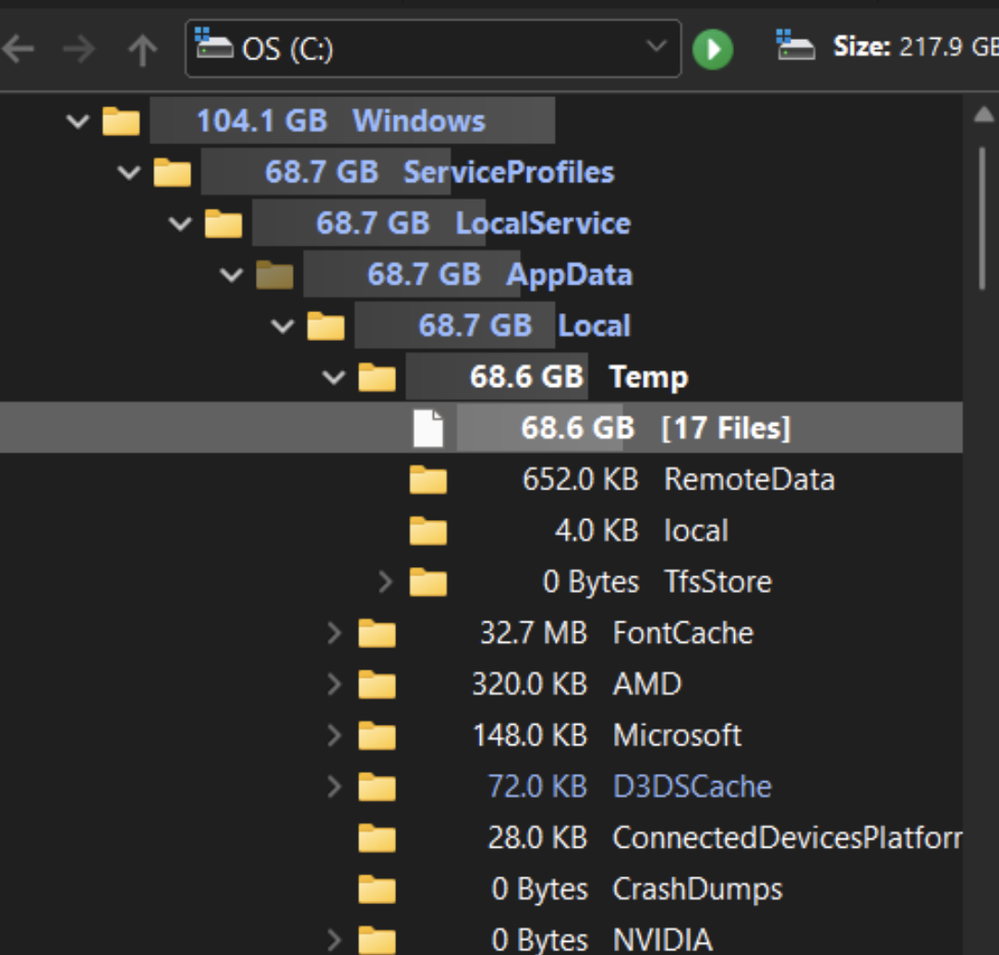Collapse the Windows folder node
The height and width of the screenshot is (955, 999).
point(78,120)
